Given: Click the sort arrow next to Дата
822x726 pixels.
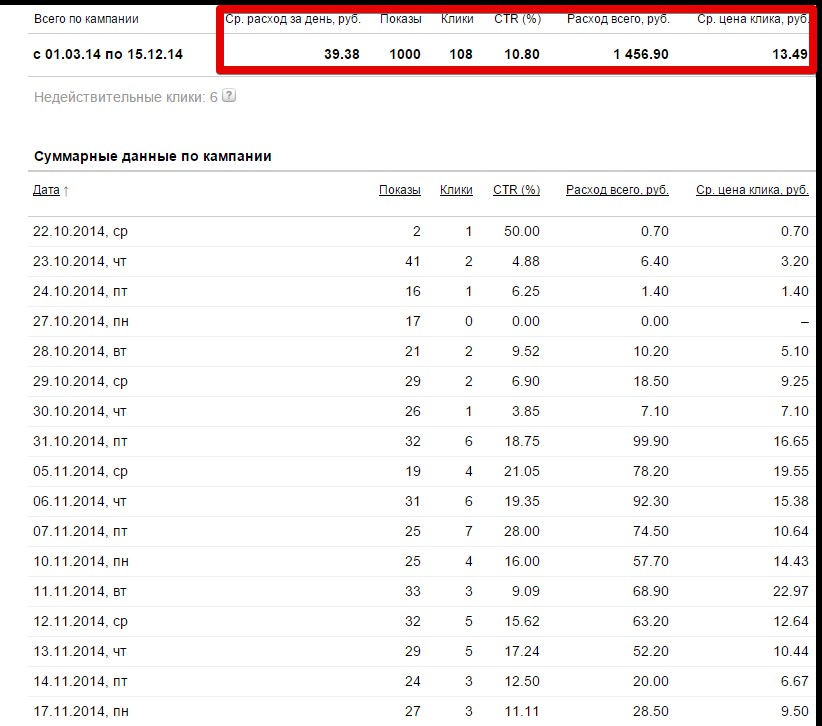Looking at the screenshot, I should 66,191.
